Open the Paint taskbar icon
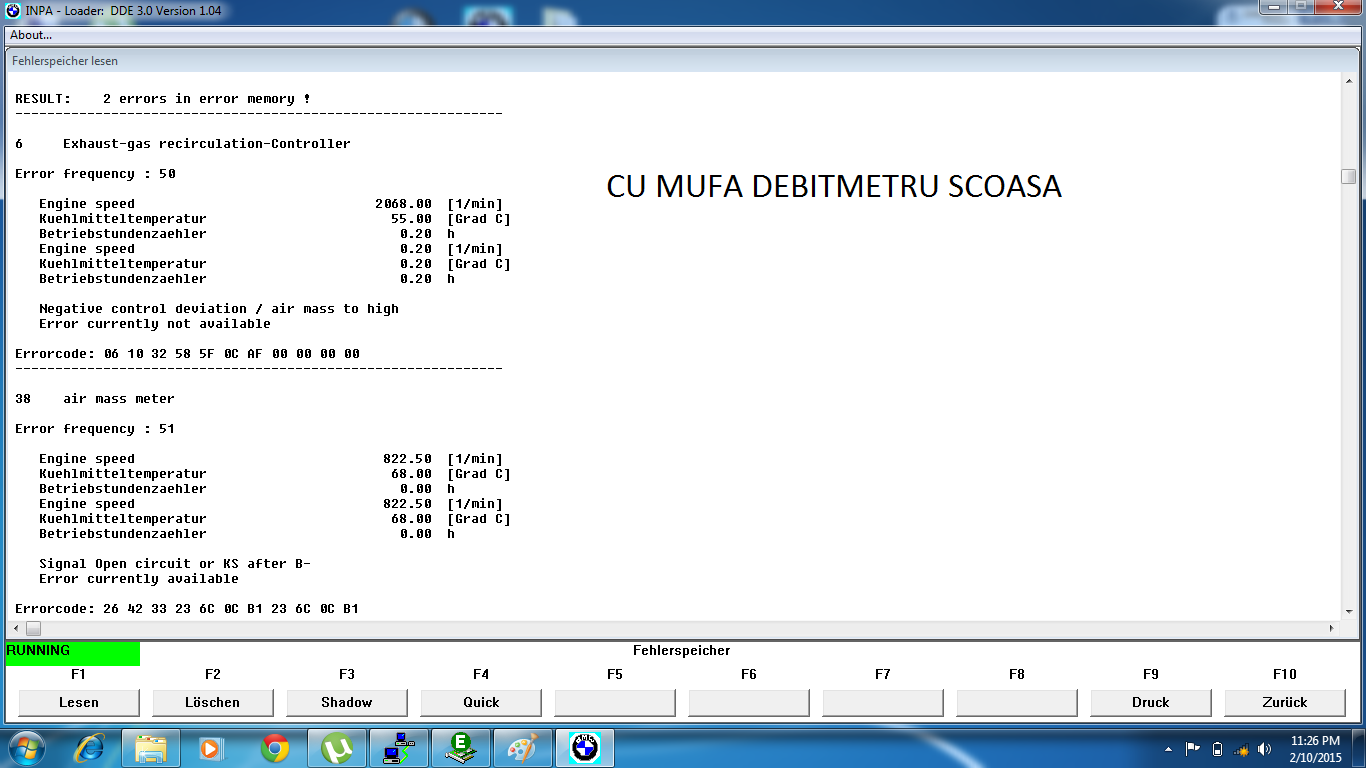The width and height of the screenshot is (1366, 768). point(523,748)
